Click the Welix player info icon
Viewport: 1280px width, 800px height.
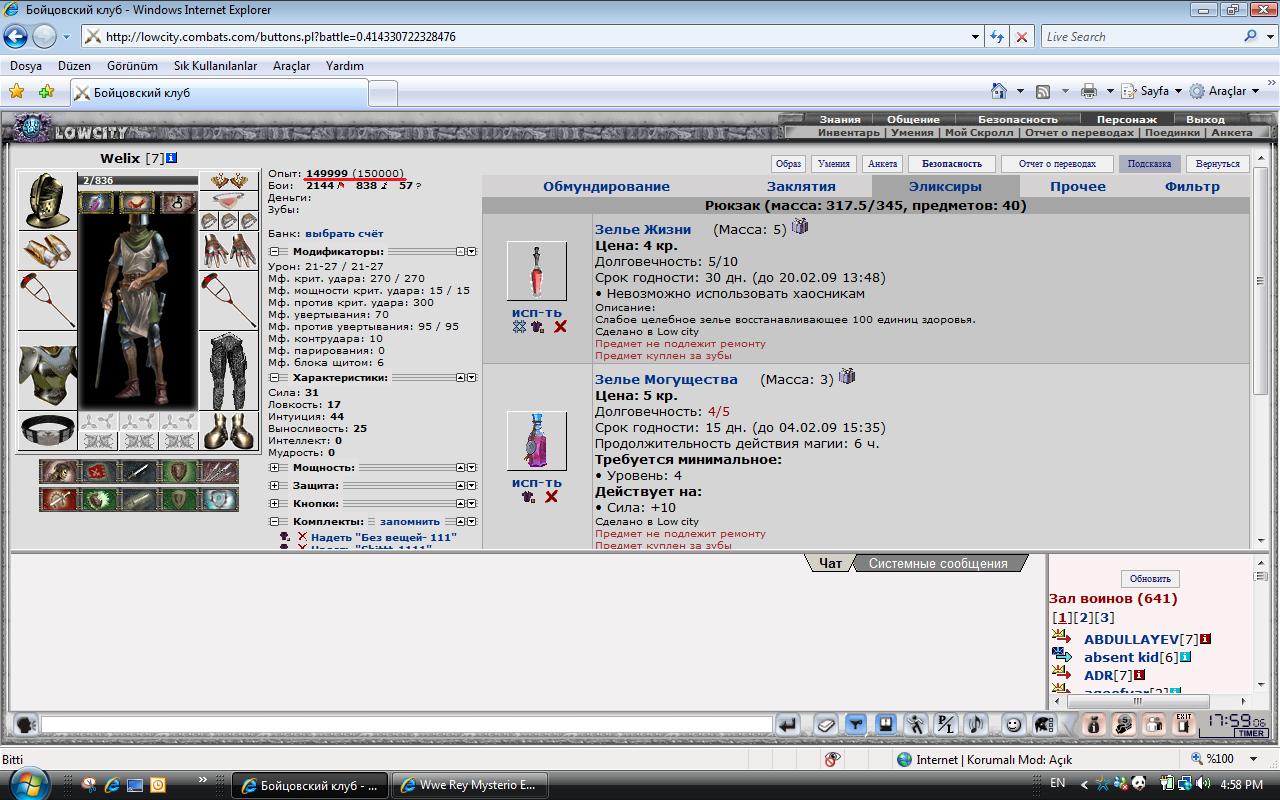(172, 158)
